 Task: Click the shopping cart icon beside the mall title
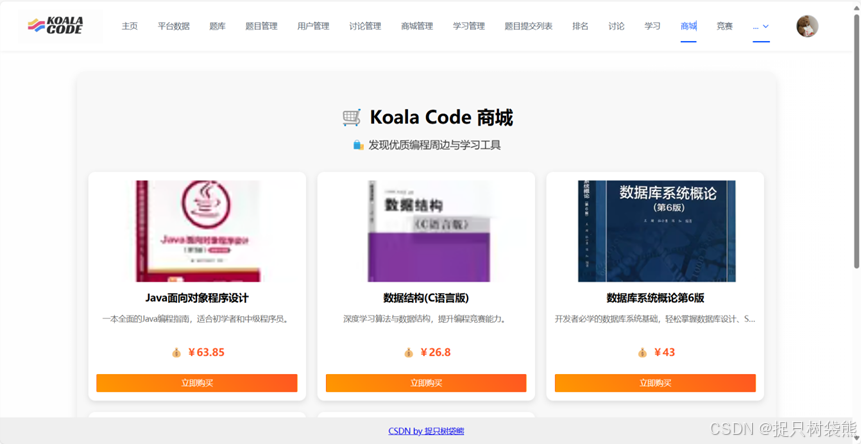(x=351, y=117)
